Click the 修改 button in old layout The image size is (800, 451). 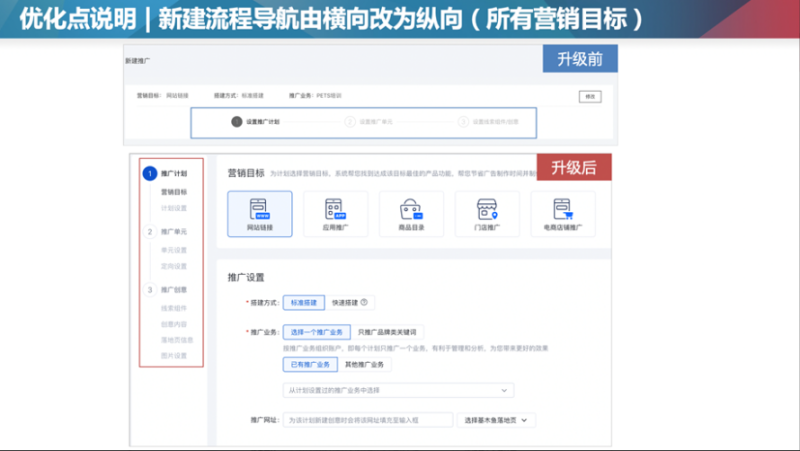coord(590,96)
